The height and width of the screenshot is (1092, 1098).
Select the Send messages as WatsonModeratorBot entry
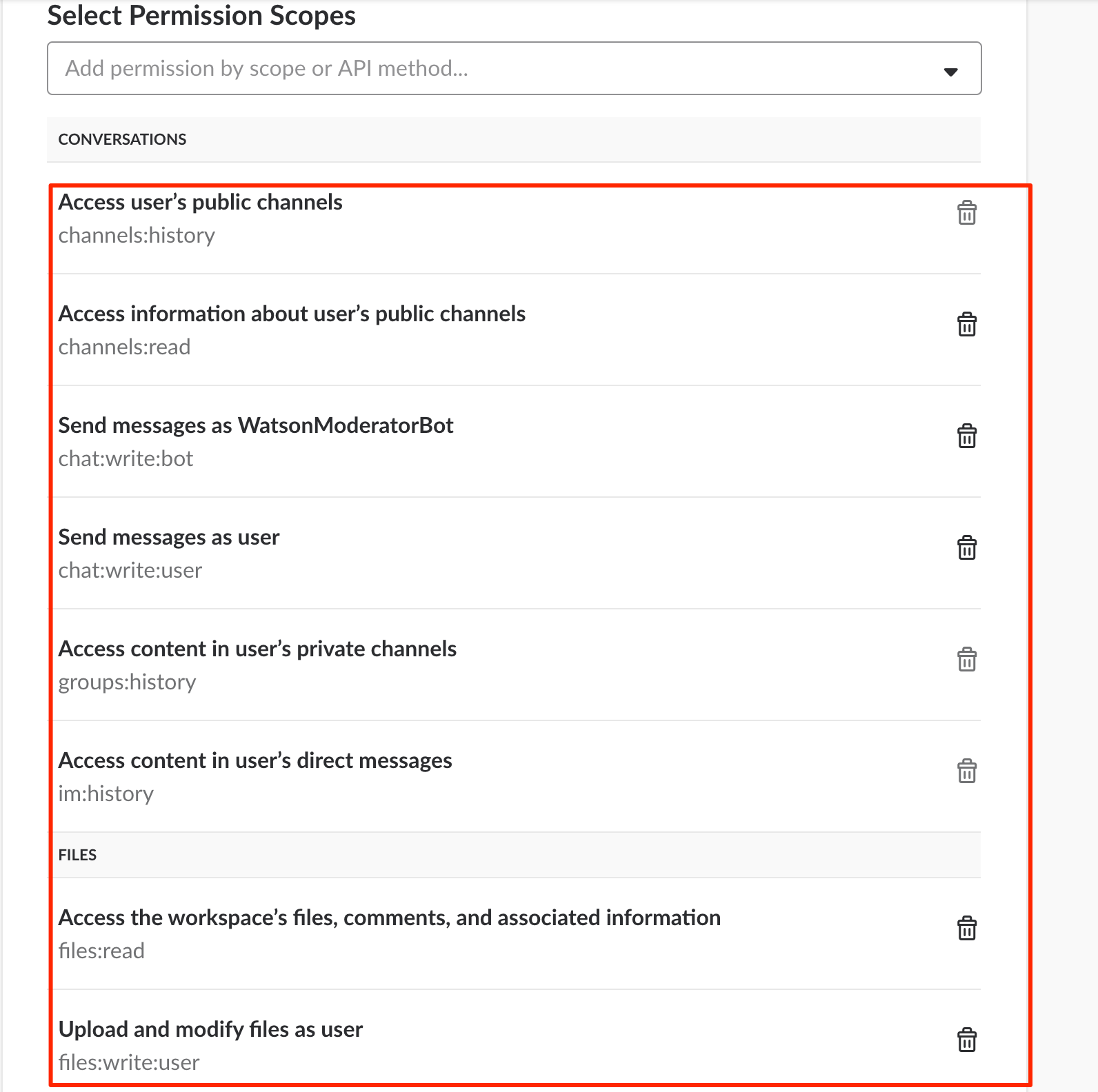(x=255, y=425)
